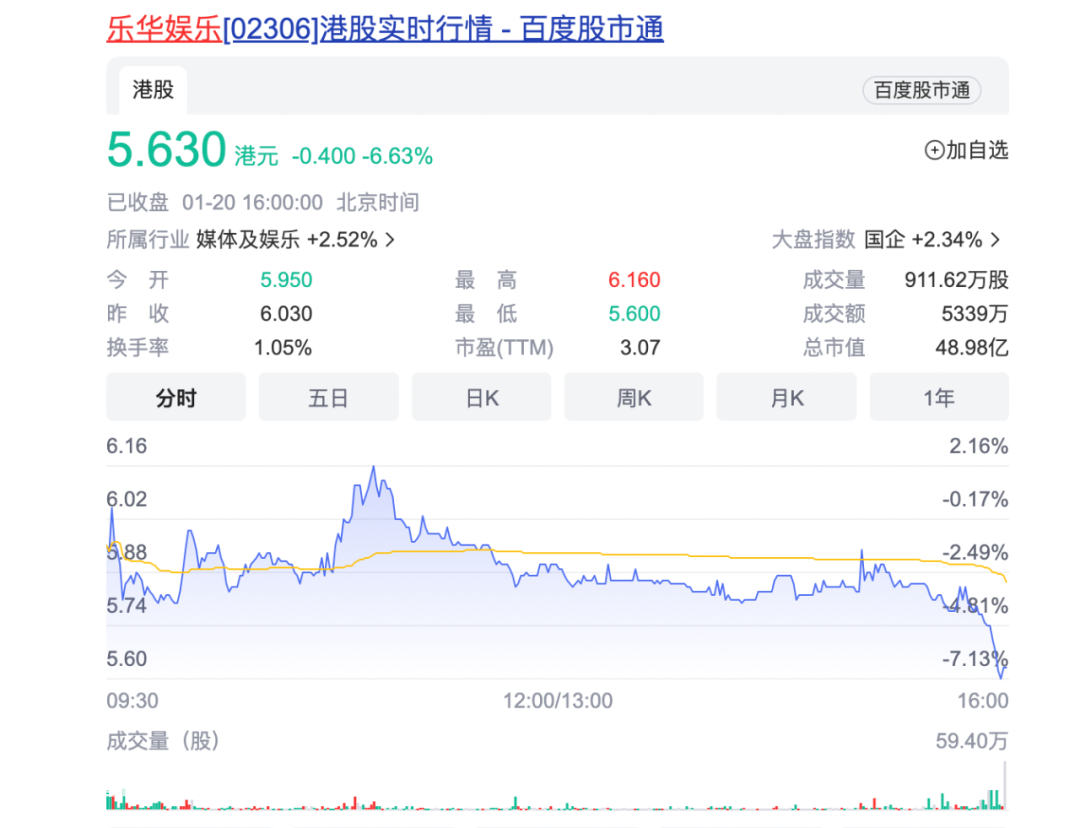Screen dimensions: 1080x828
Task: Click the closing time 01-20 16:00:00
Action: click(x=252, y=203)
